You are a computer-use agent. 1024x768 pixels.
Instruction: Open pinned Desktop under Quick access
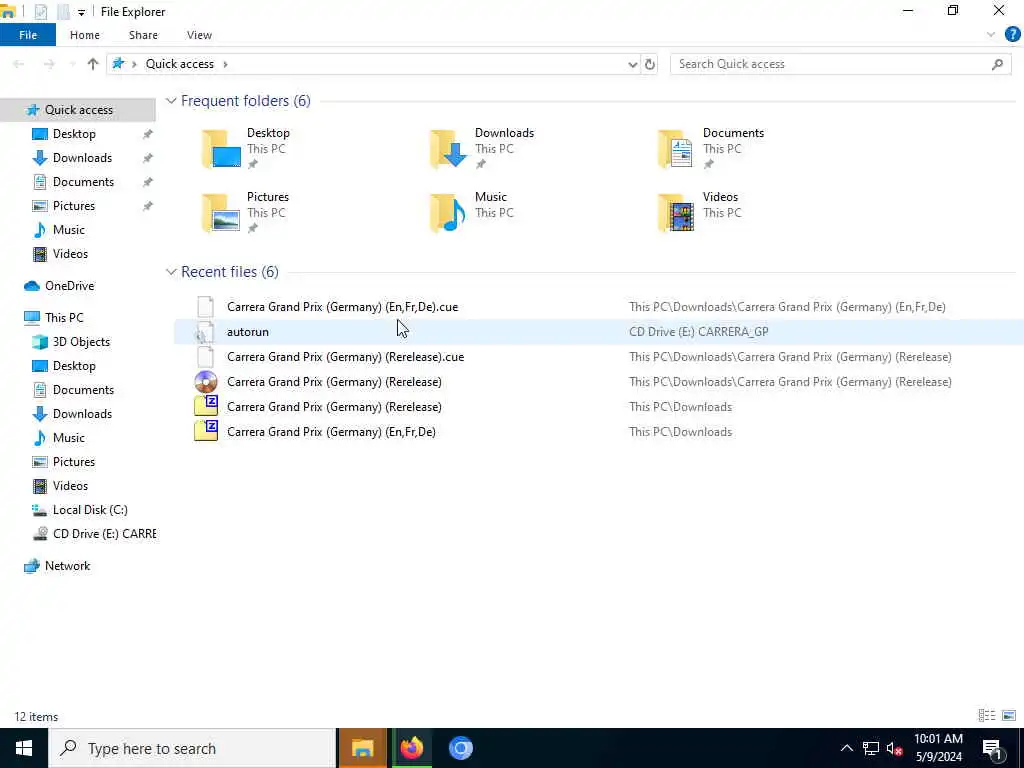(x=74, y=134)
